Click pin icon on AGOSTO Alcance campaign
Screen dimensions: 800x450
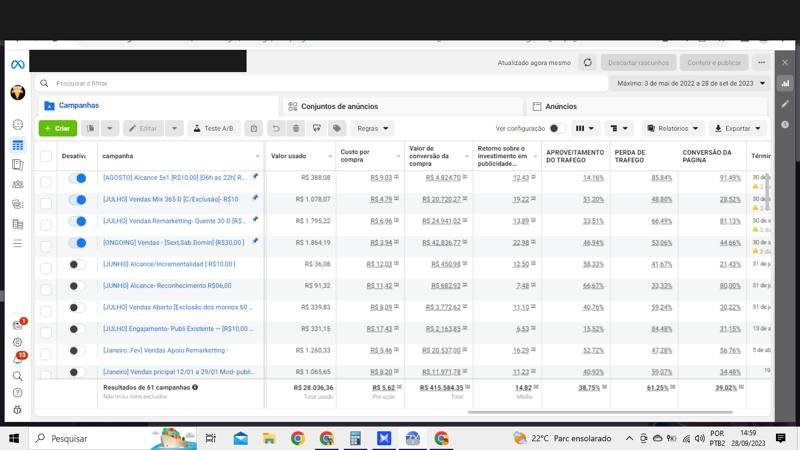255,176
